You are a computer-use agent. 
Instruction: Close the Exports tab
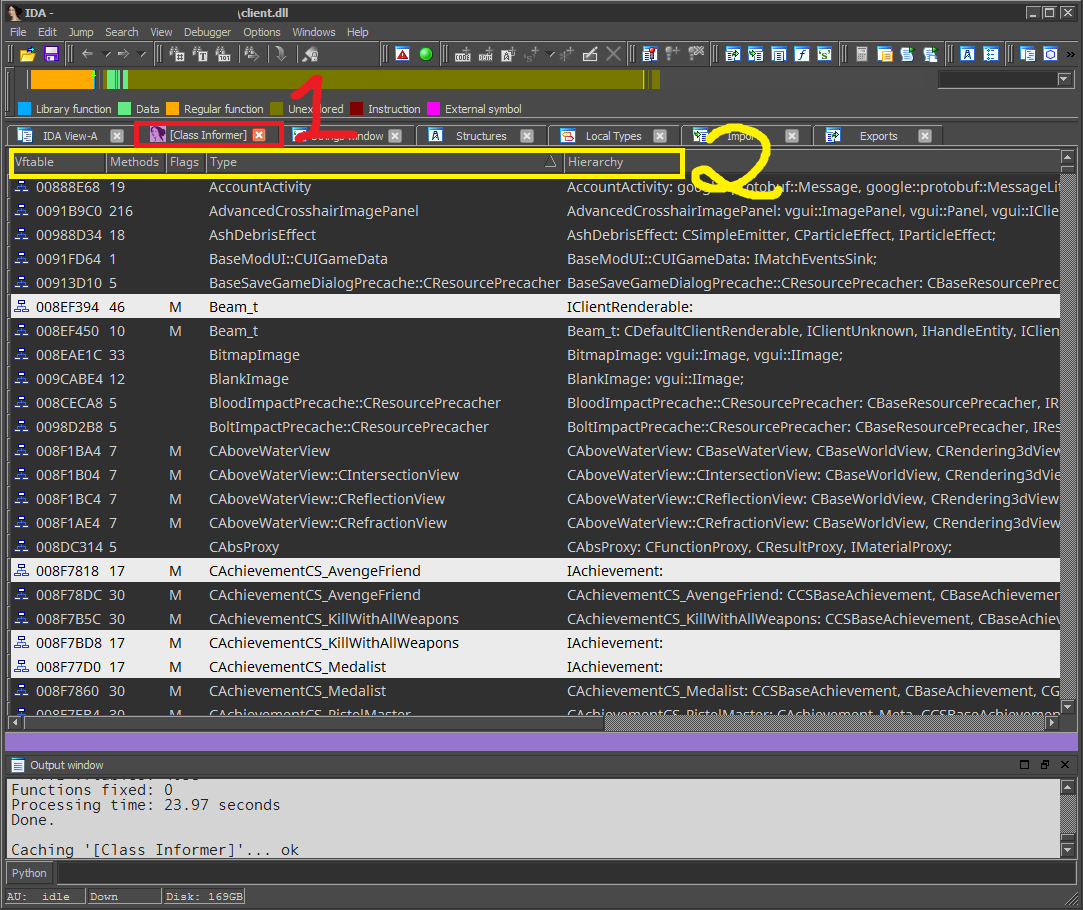tap(925, 136)
